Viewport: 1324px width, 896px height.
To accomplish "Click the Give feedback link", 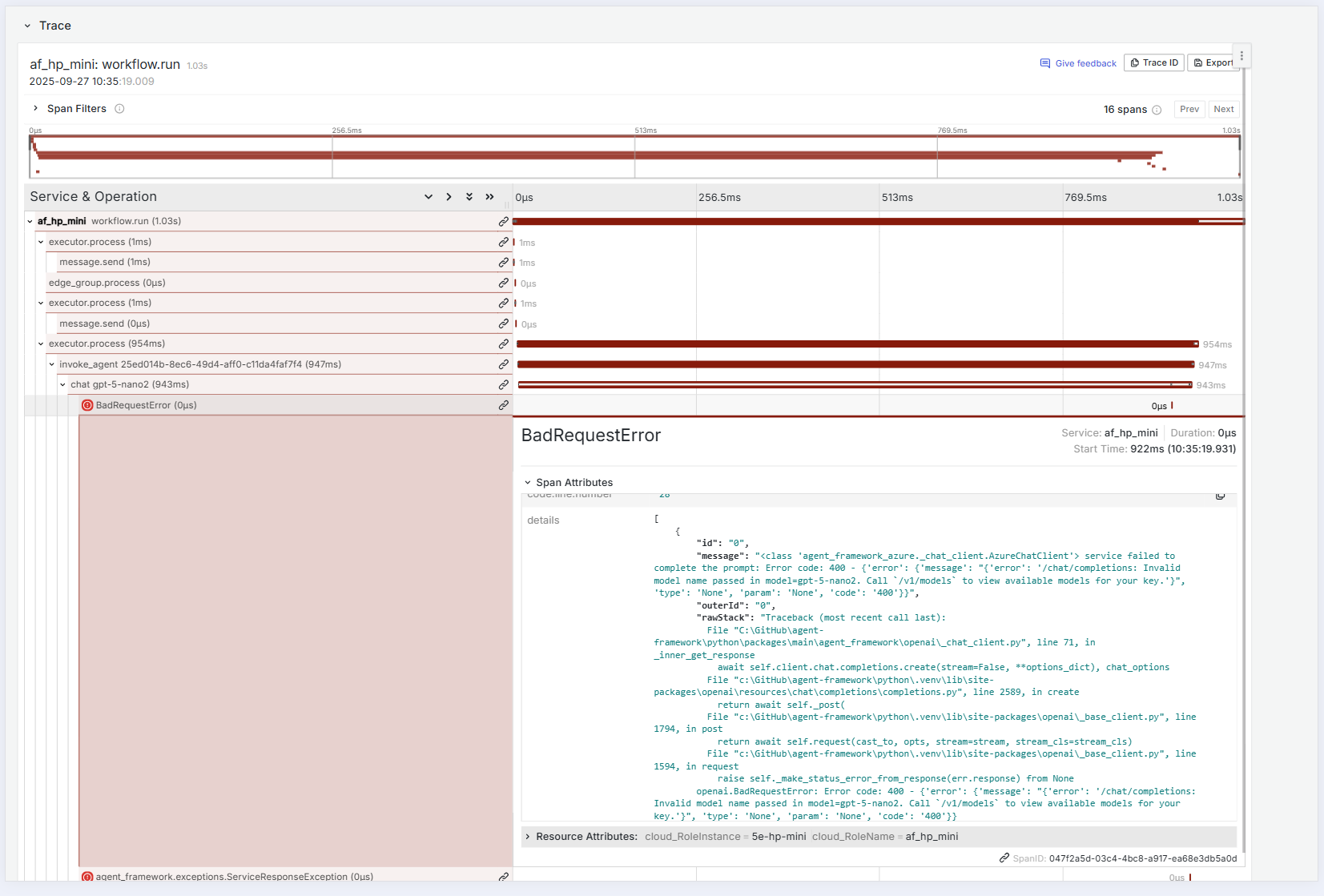I will [x=1078, y=63].
